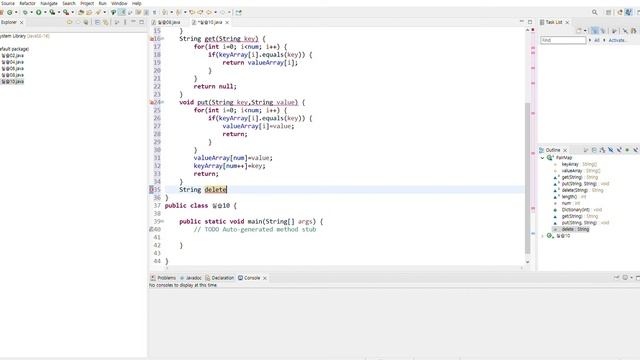The image size is (640, 360).
Task: Click the Debug bug icon in toolbar
Action: pyautogui.click(x=25, y=12)
